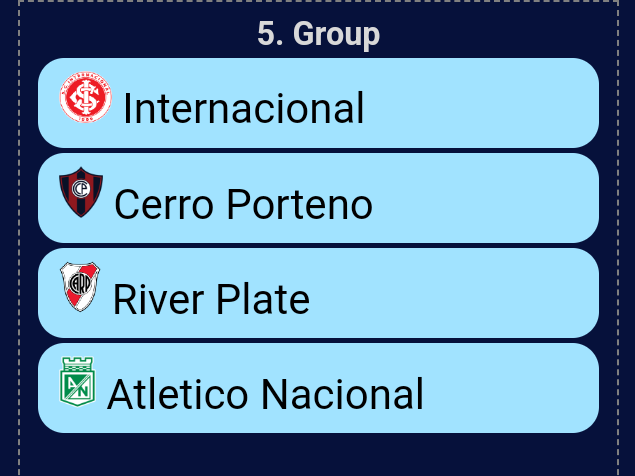The height and width of the screenshot is (476, 635).
Task: Select the Internacional row card
Action: point(318,103)
